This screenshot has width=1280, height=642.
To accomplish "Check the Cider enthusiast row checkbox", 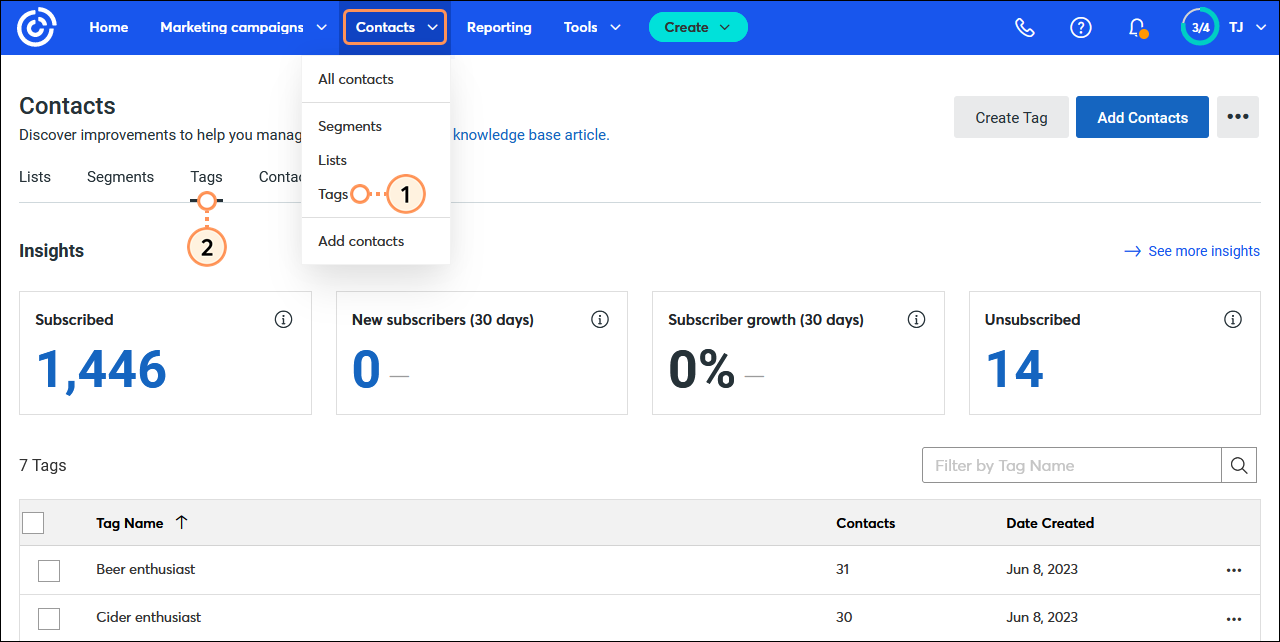I will 48,617.
